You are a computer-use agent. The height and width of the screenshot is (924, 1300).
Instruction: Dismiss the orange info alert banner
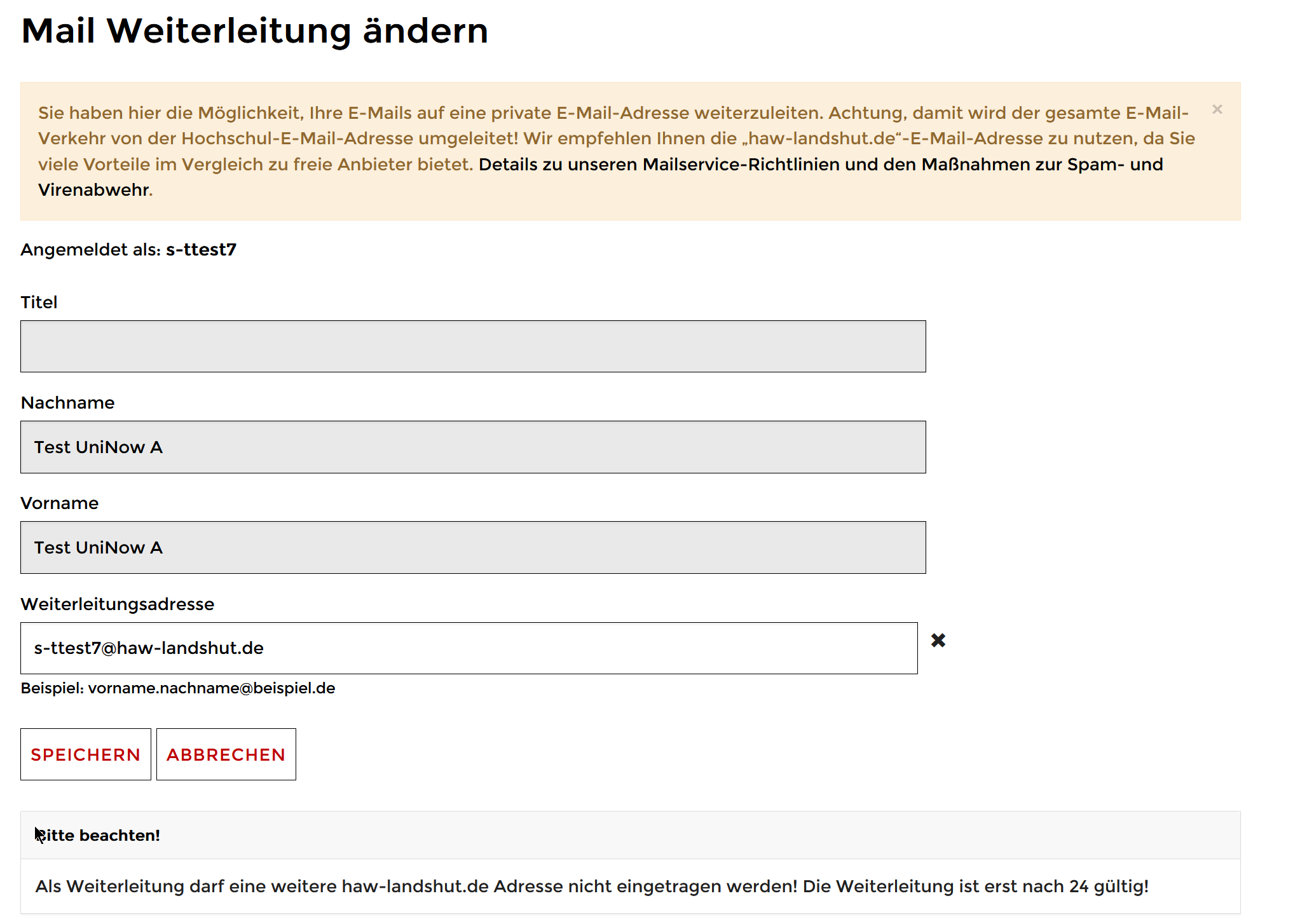1217,109
